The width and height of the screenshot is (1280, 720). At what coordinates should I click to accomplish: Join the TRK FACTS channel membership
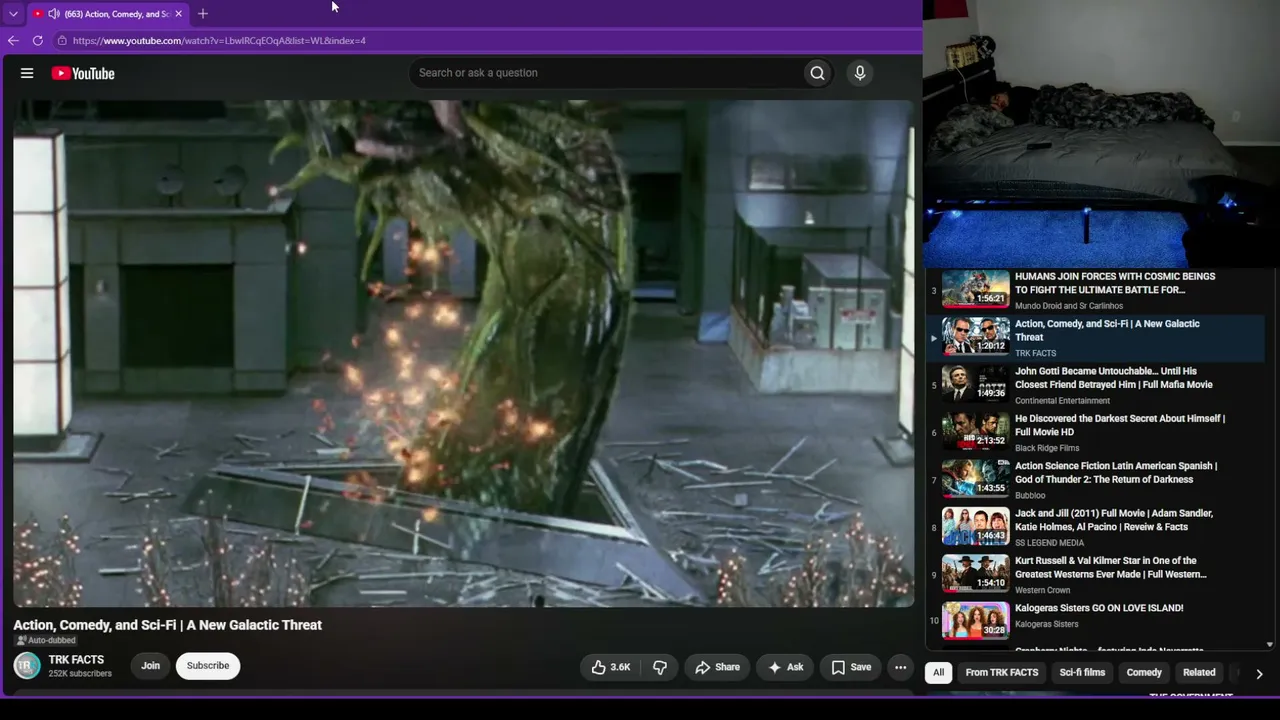point(150,666)
